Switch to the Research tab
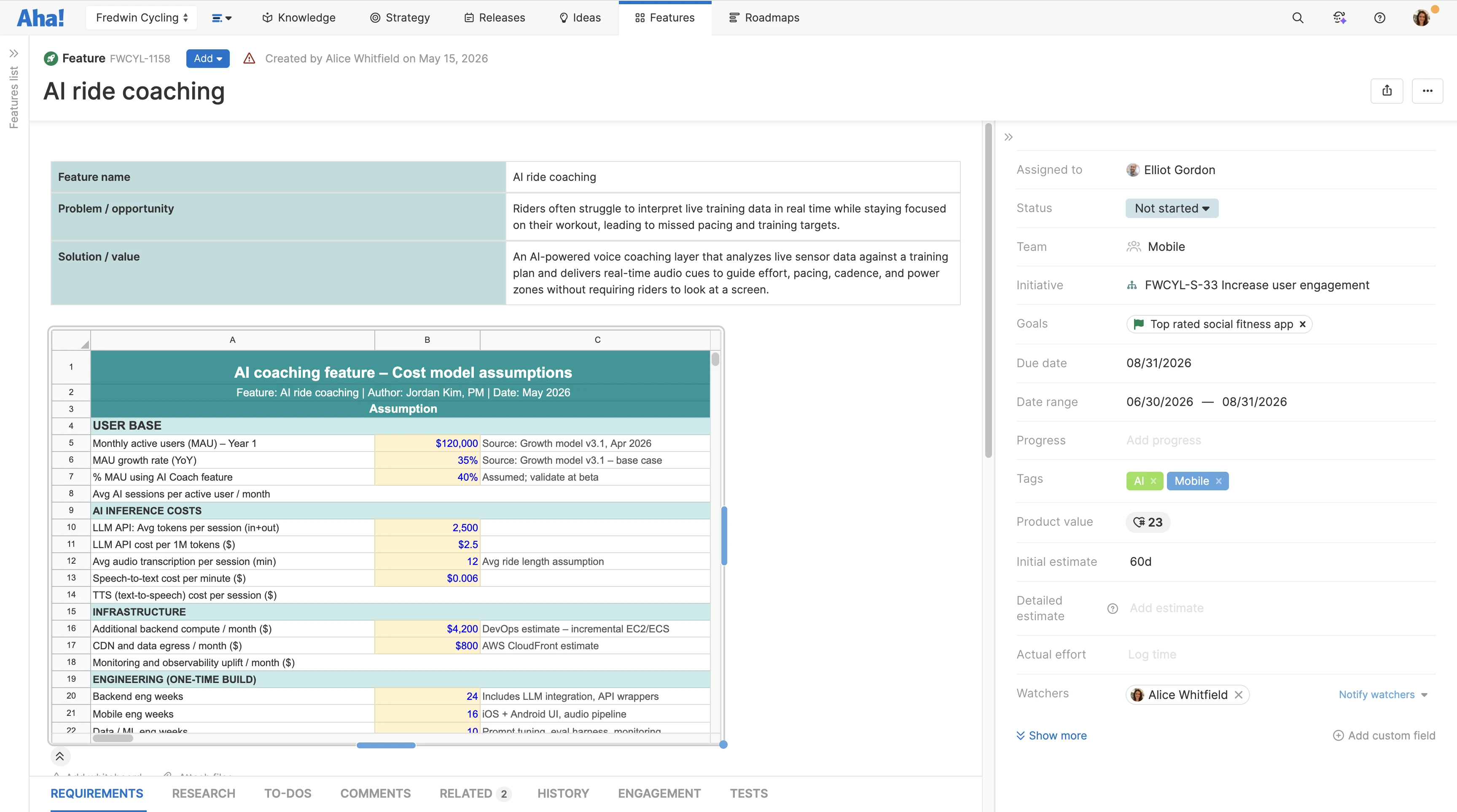This screenshot has height=812, width=1457. (204, 793)
